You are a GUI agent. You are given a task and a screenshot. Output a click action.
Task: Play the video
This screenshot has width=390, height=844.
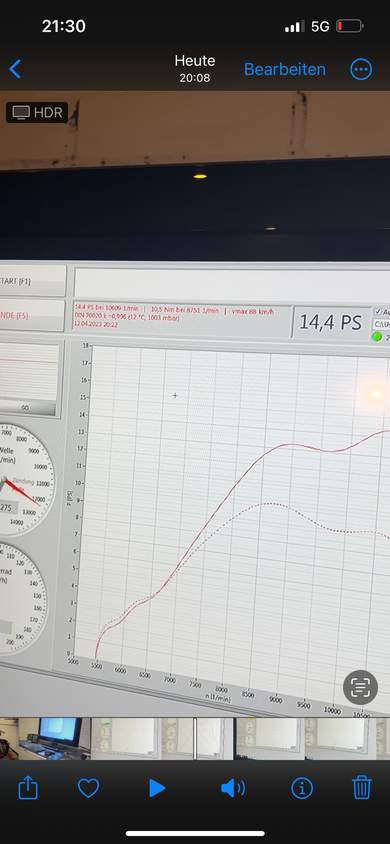pos(157,789)
